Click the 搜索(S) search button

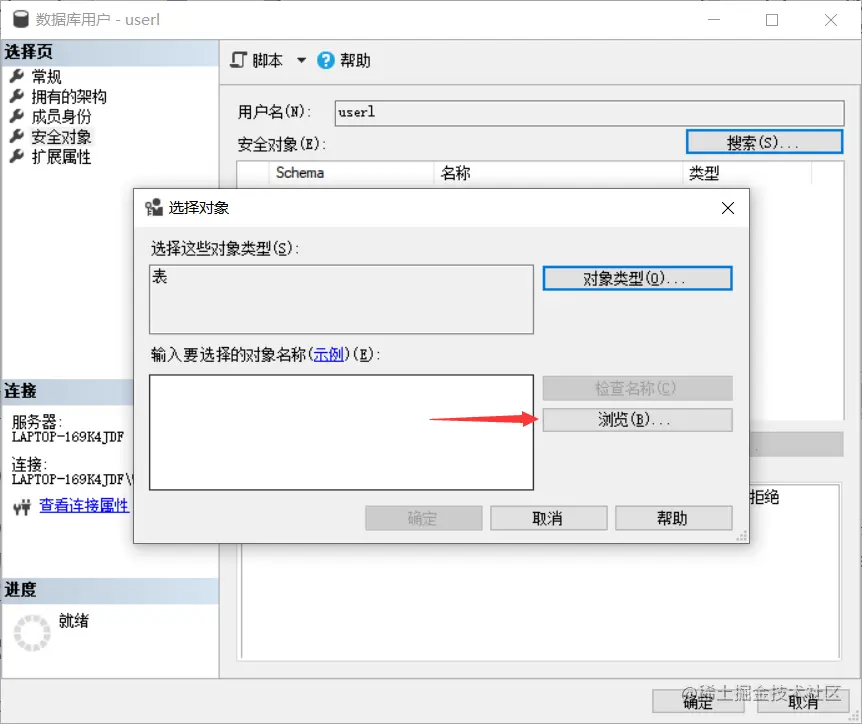(x=764, y=141)
